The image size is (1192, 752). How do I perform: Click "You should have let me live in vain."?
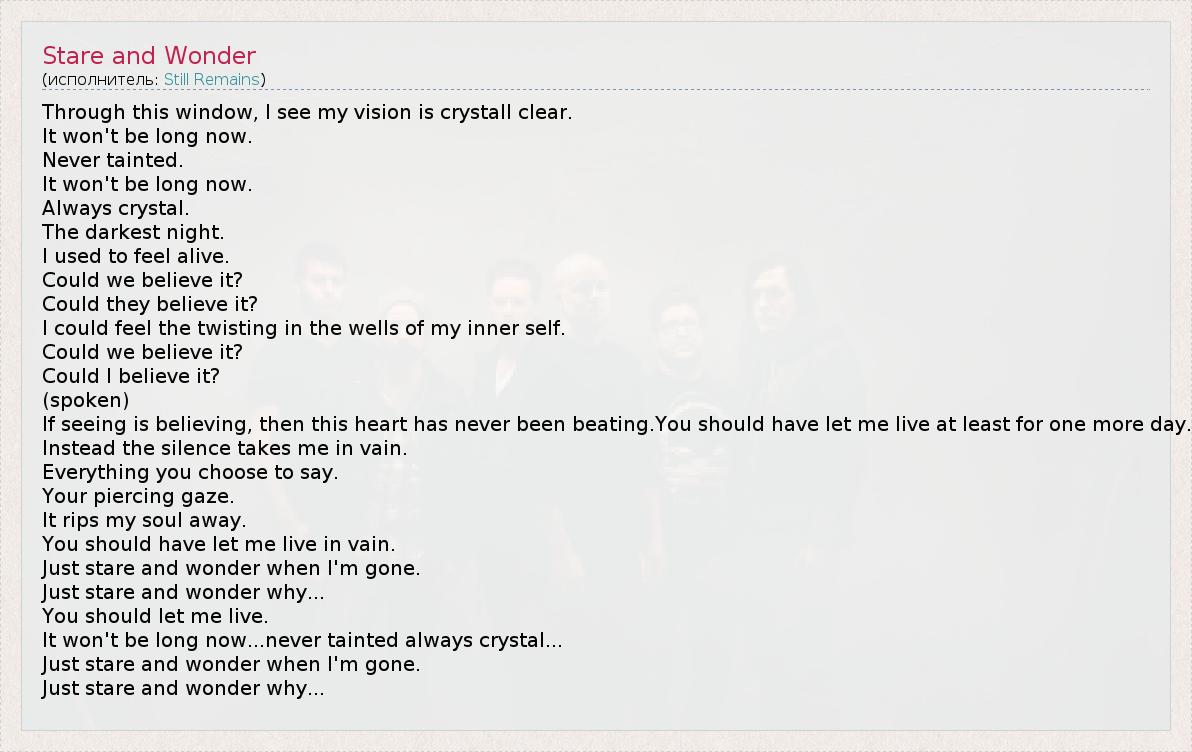(x=219, y=544)
